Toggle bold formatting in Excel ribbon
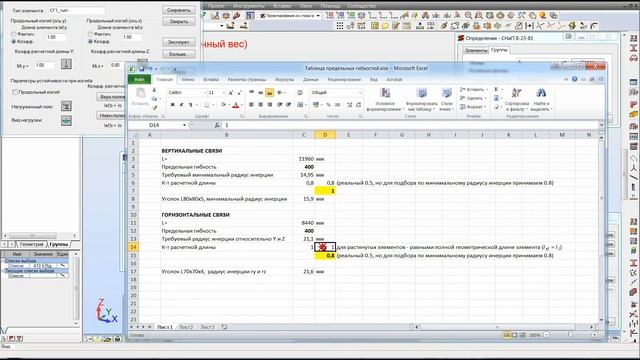The width and height of the screenshot is (640, 360). (x=172, y=105)
